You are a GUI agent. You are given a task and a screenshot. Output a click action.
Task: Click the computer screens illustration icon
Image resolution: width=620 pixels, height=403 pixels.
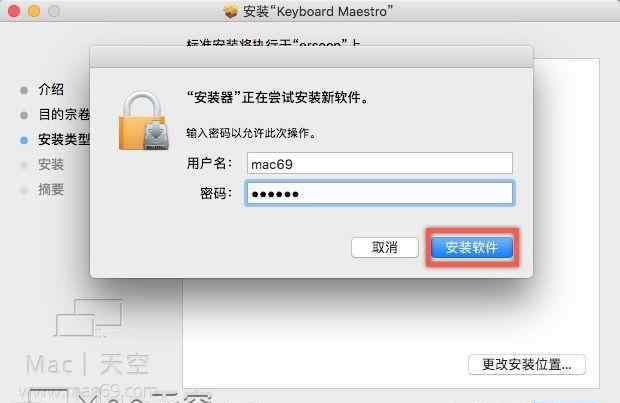click(89, 318)
